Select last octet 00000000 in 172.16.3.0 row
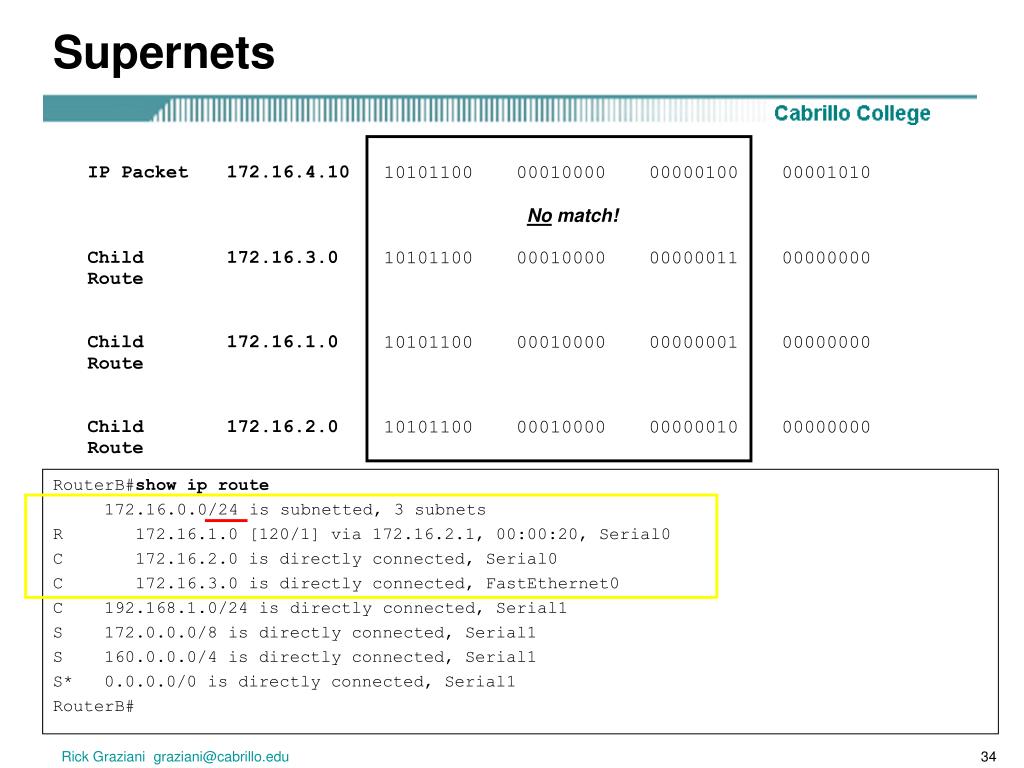The image size is (1024, 768). 826,257
